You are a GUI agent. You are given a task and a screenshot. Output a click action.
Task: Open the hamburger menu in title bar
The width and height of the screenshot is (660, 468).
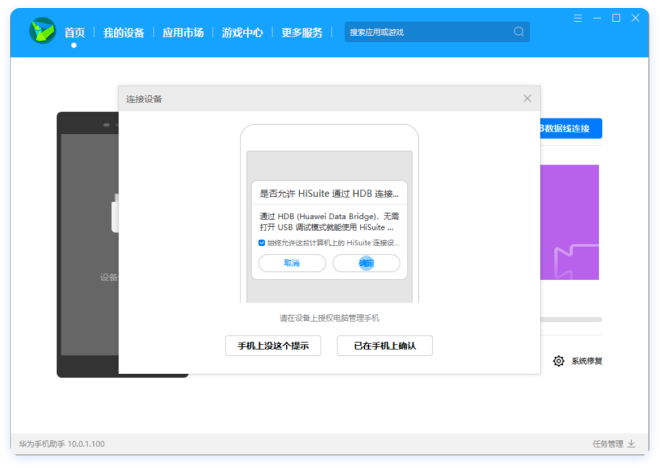coord(578,18)
